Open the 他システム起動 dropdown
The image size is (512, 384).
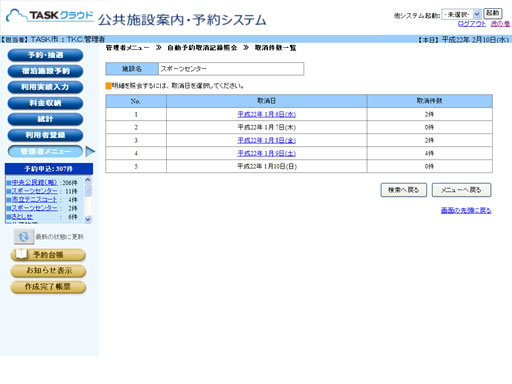[461, 14]
